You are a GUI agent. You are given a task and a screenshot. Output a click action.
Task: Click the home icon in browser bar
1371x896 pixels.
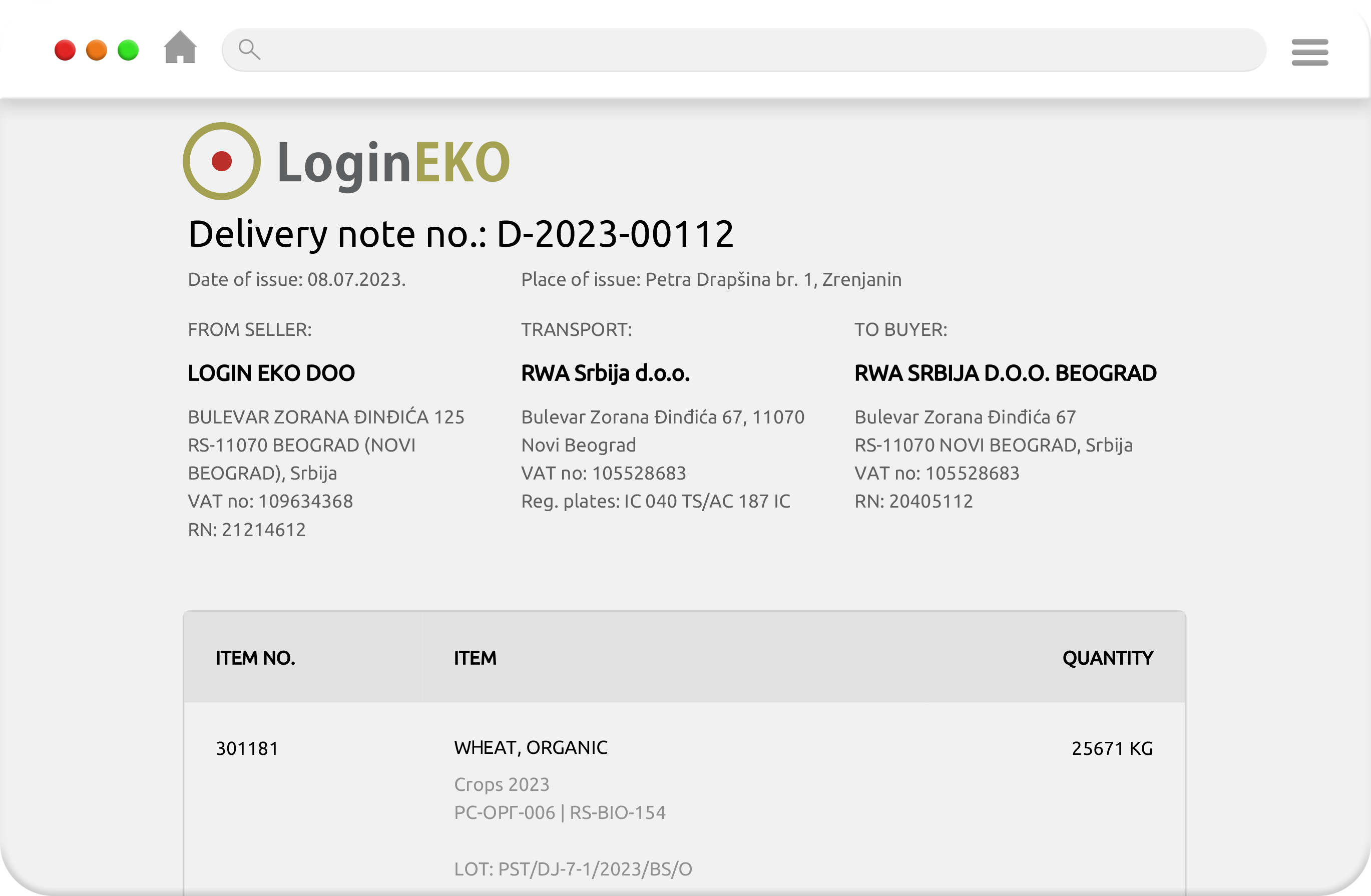(x=180, y=47)
